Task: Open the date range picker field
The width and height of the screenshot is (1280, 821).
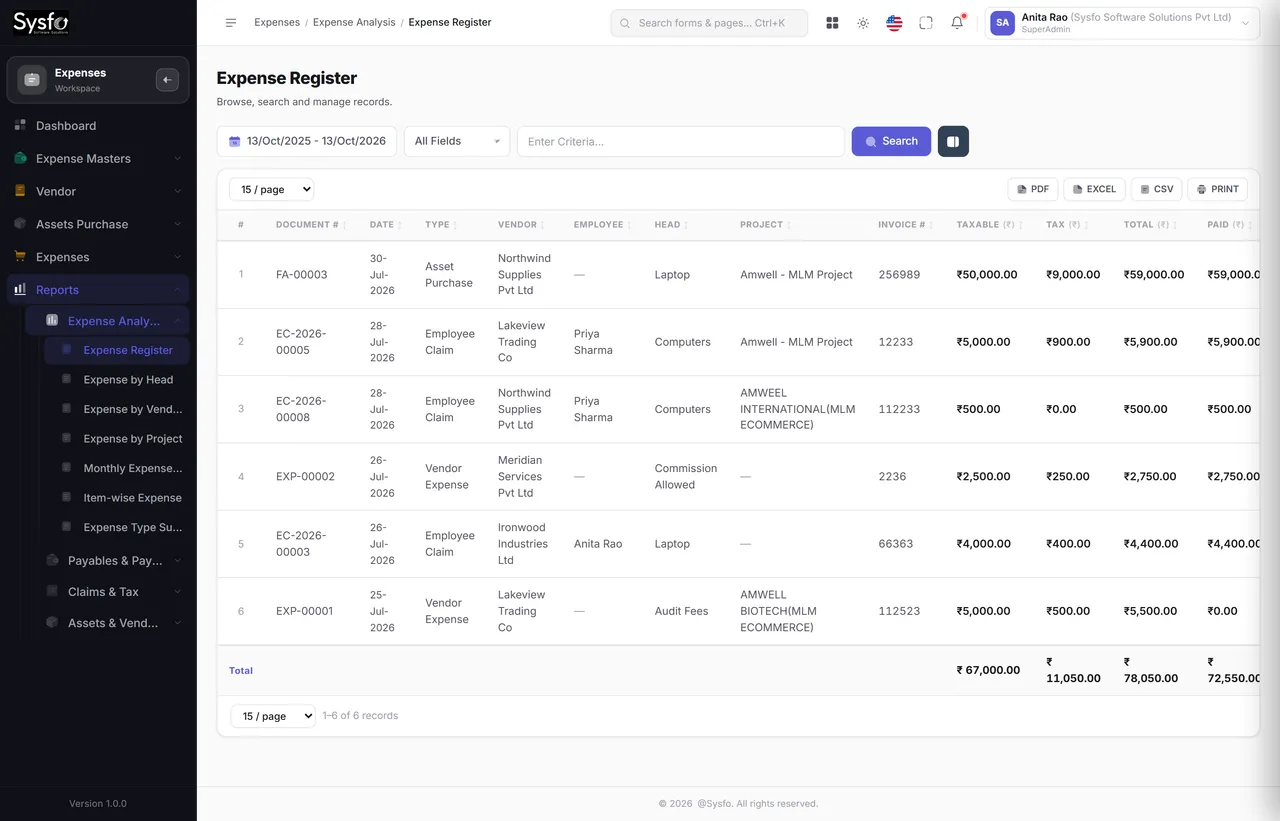Action: pyautogui.click(x=307, y=141)
